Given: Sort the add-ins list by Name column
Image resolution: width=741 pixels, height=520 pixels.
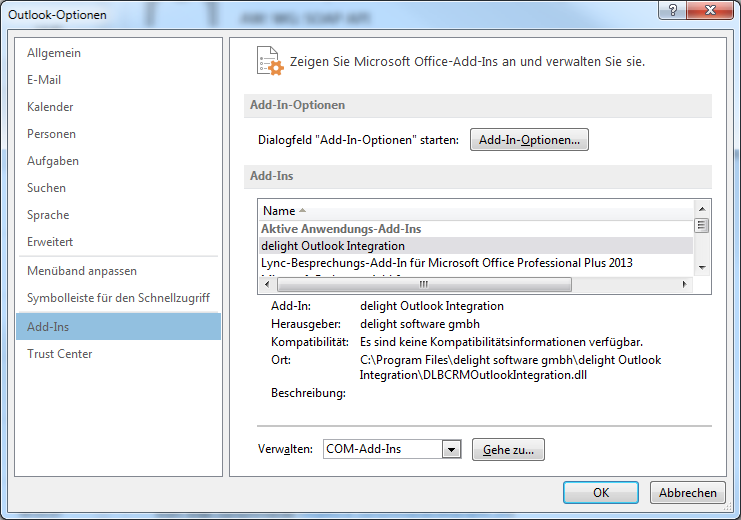Looking at the screenshot, I should (x=279, y=210).
